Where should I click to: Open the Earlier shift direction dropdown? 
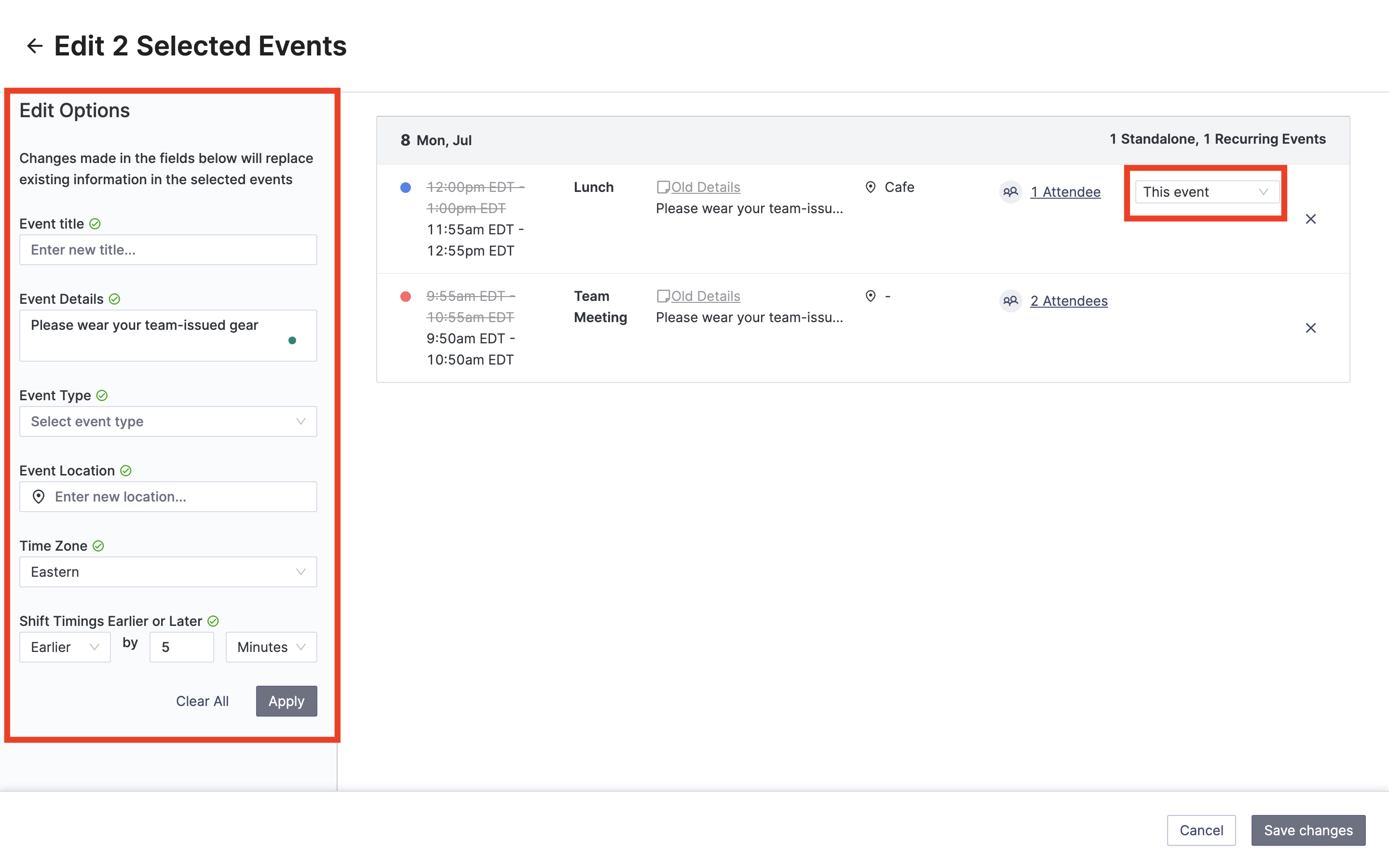(65, 647)
